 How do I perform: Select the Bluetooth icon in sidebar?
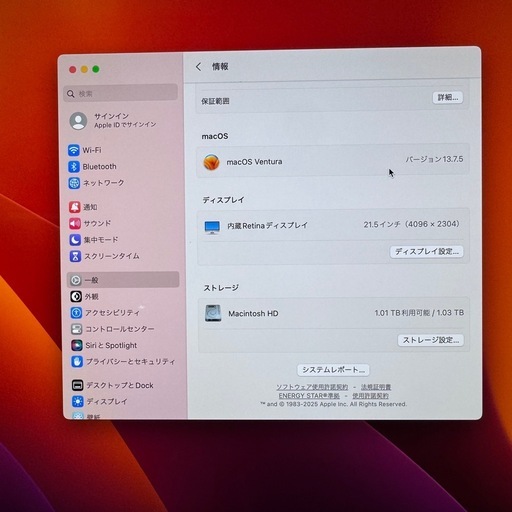coord(74,166)
